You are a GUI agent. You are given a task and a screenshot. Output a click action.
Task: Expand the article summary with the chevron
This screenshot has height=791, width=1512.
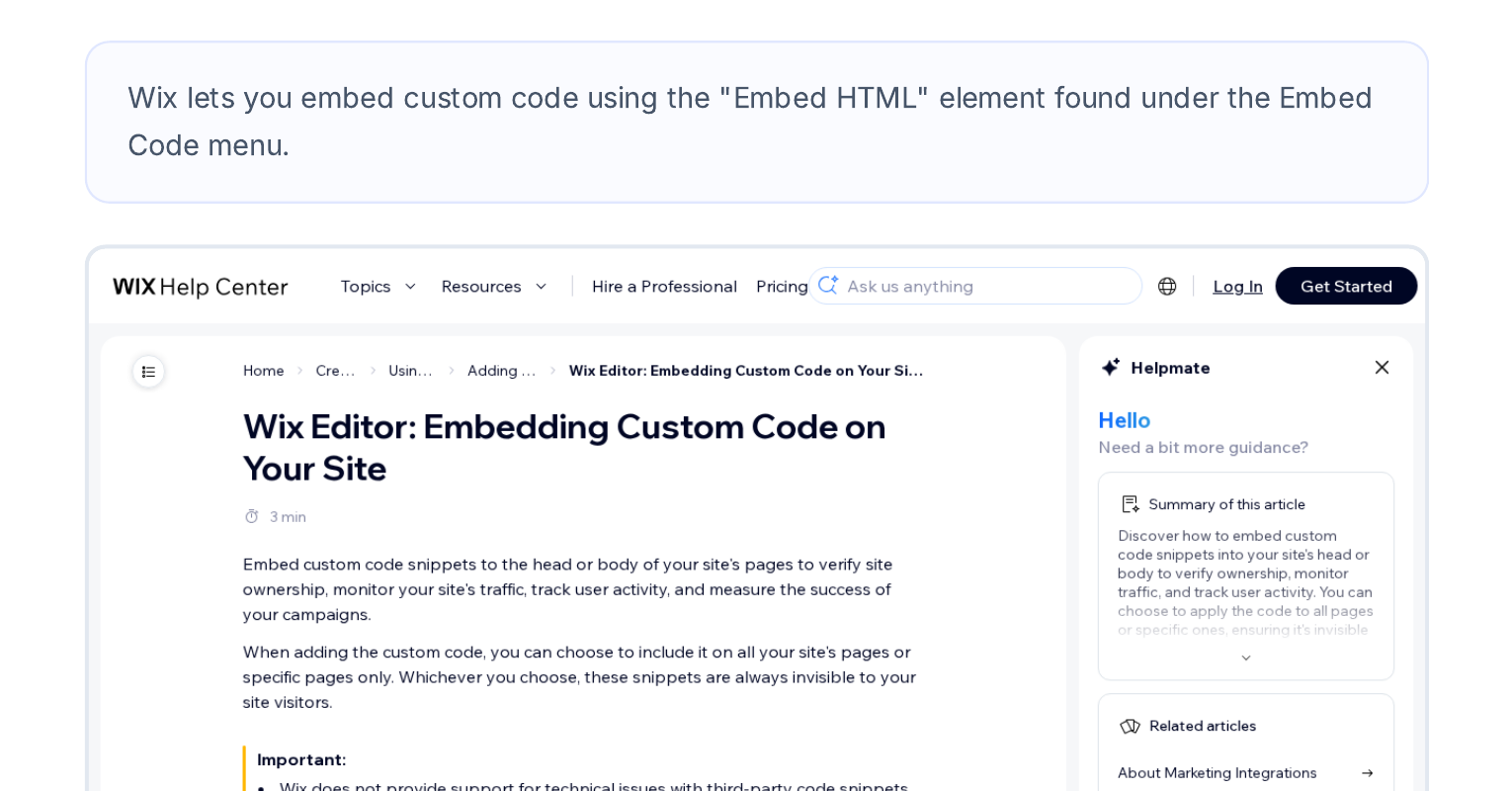(x=1245, y=658)
